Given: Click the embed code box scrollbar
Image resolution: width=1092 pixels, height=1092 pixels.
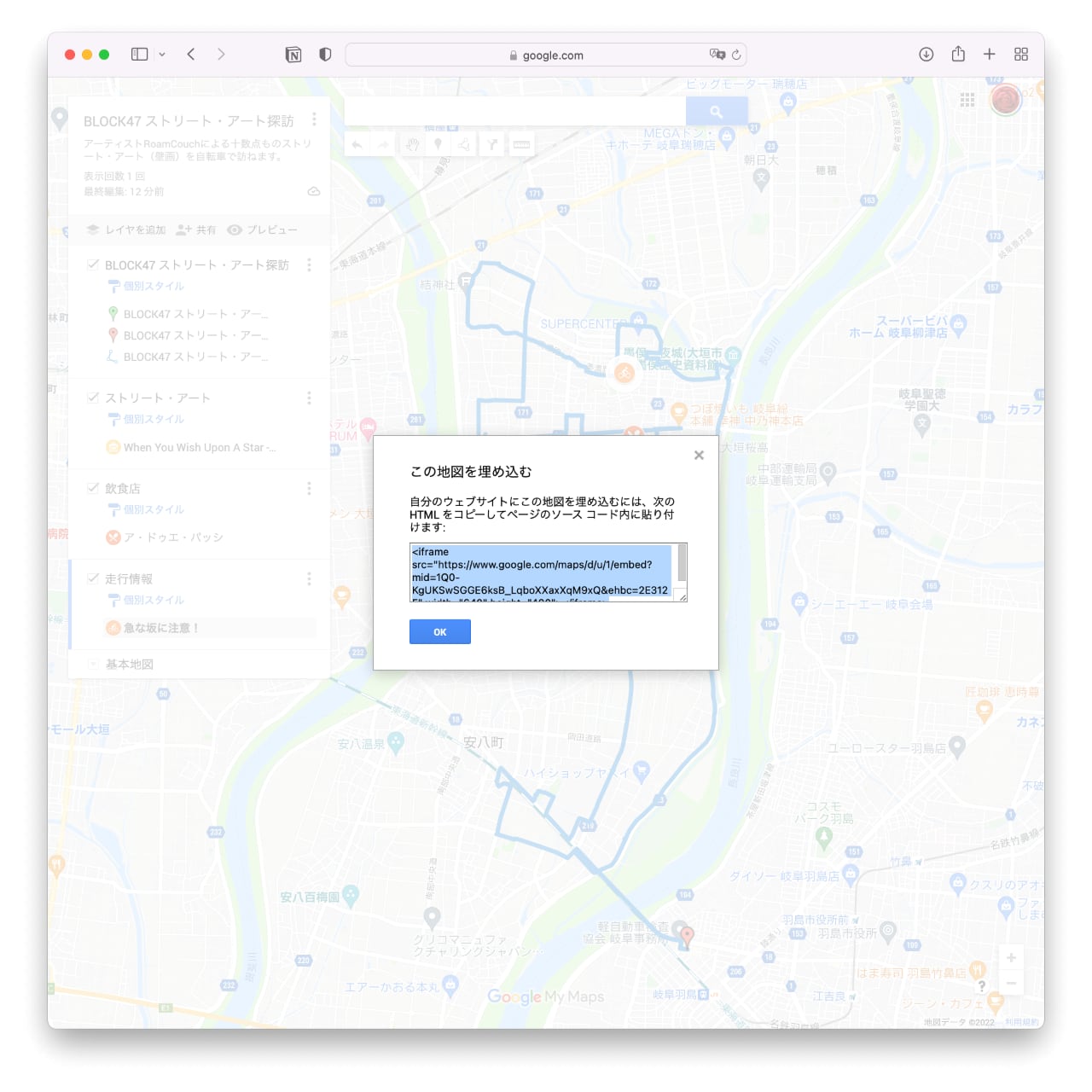Looking at the screenshot, I should point(682,564).
